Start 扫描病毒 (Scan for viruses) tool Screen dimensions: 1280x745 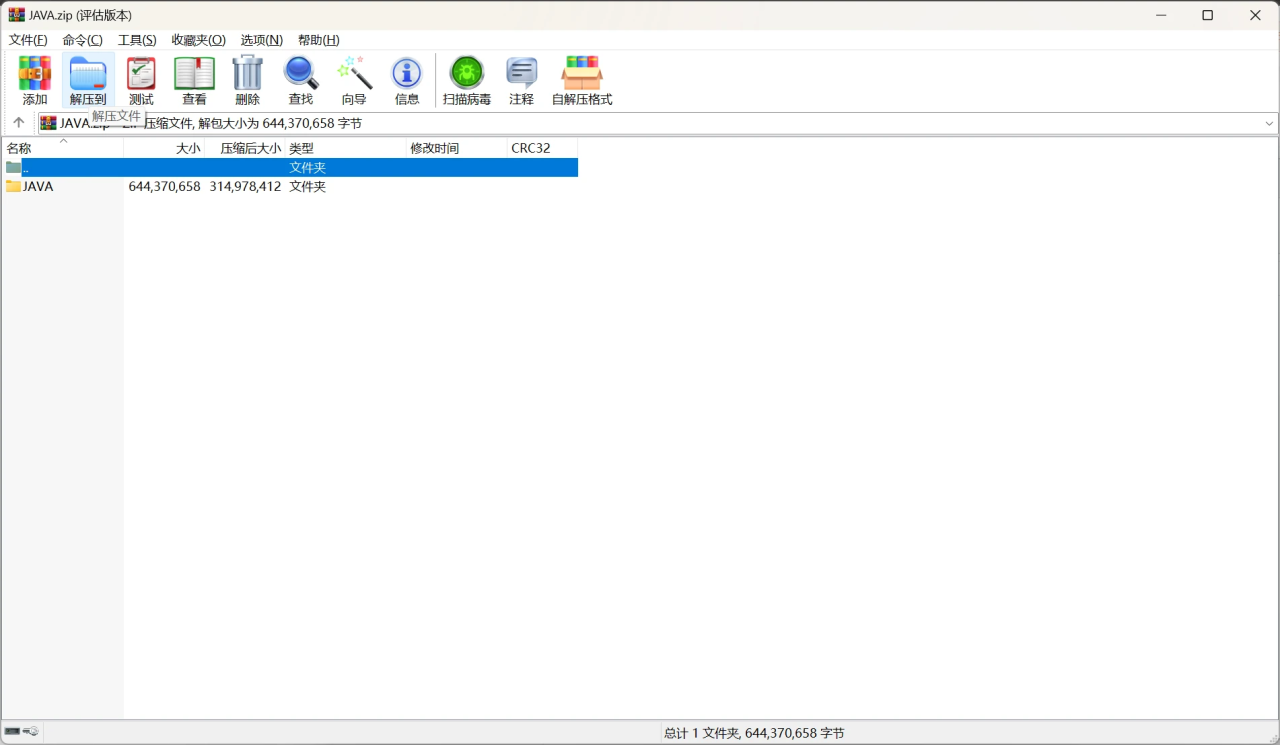467,80
